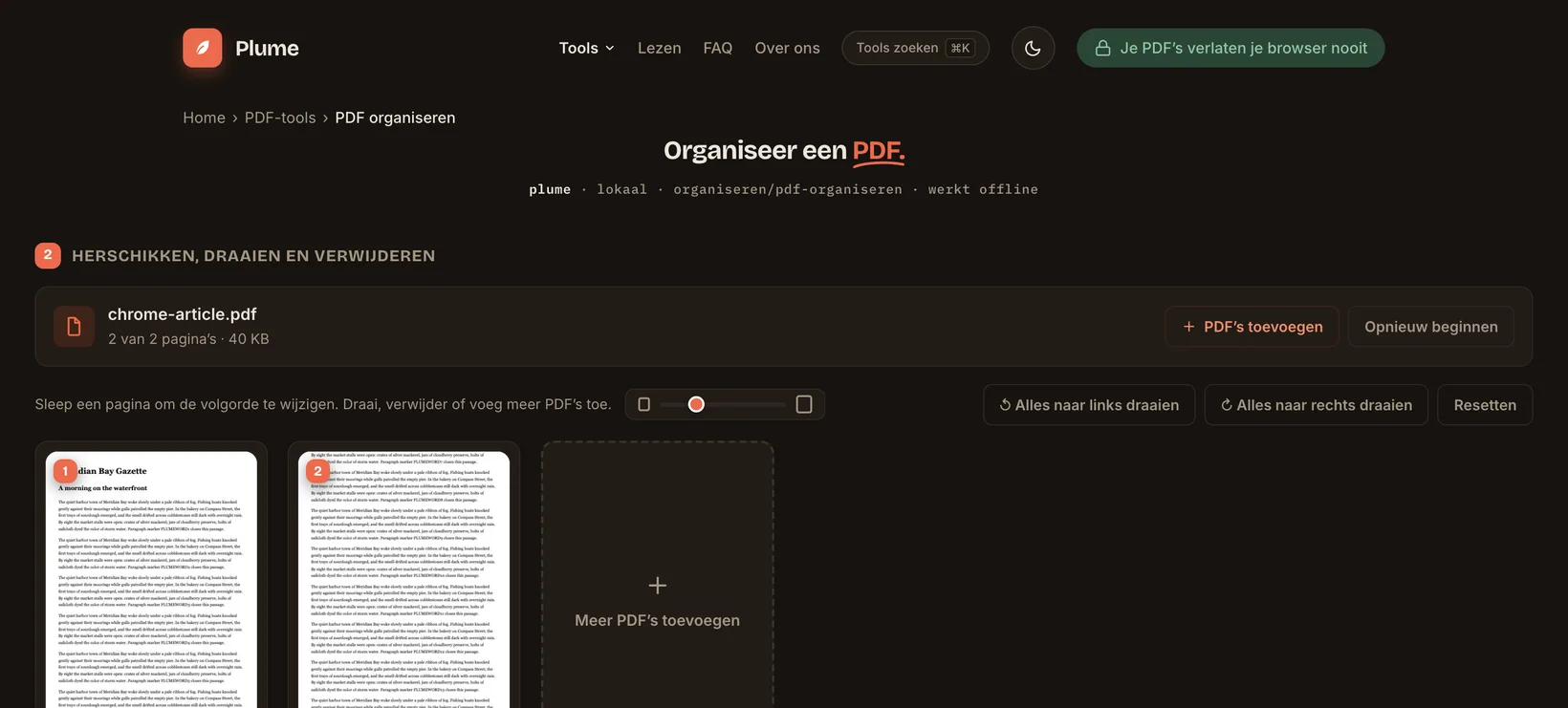Click the large-thumbnail size icon
The image size is (1568, 708).
(x=804, y=404)
